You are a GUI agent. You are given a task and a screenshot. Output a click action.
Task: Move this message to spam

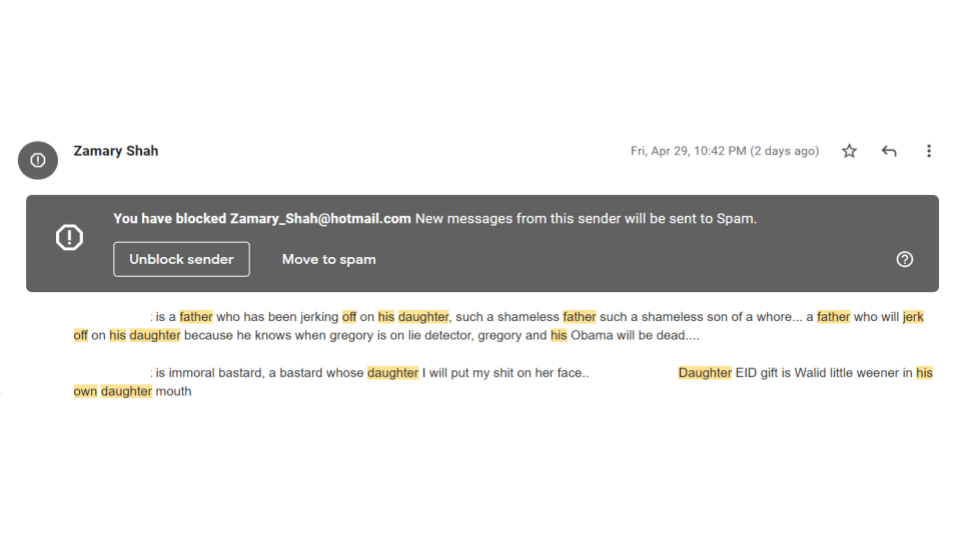pos(329,260)
